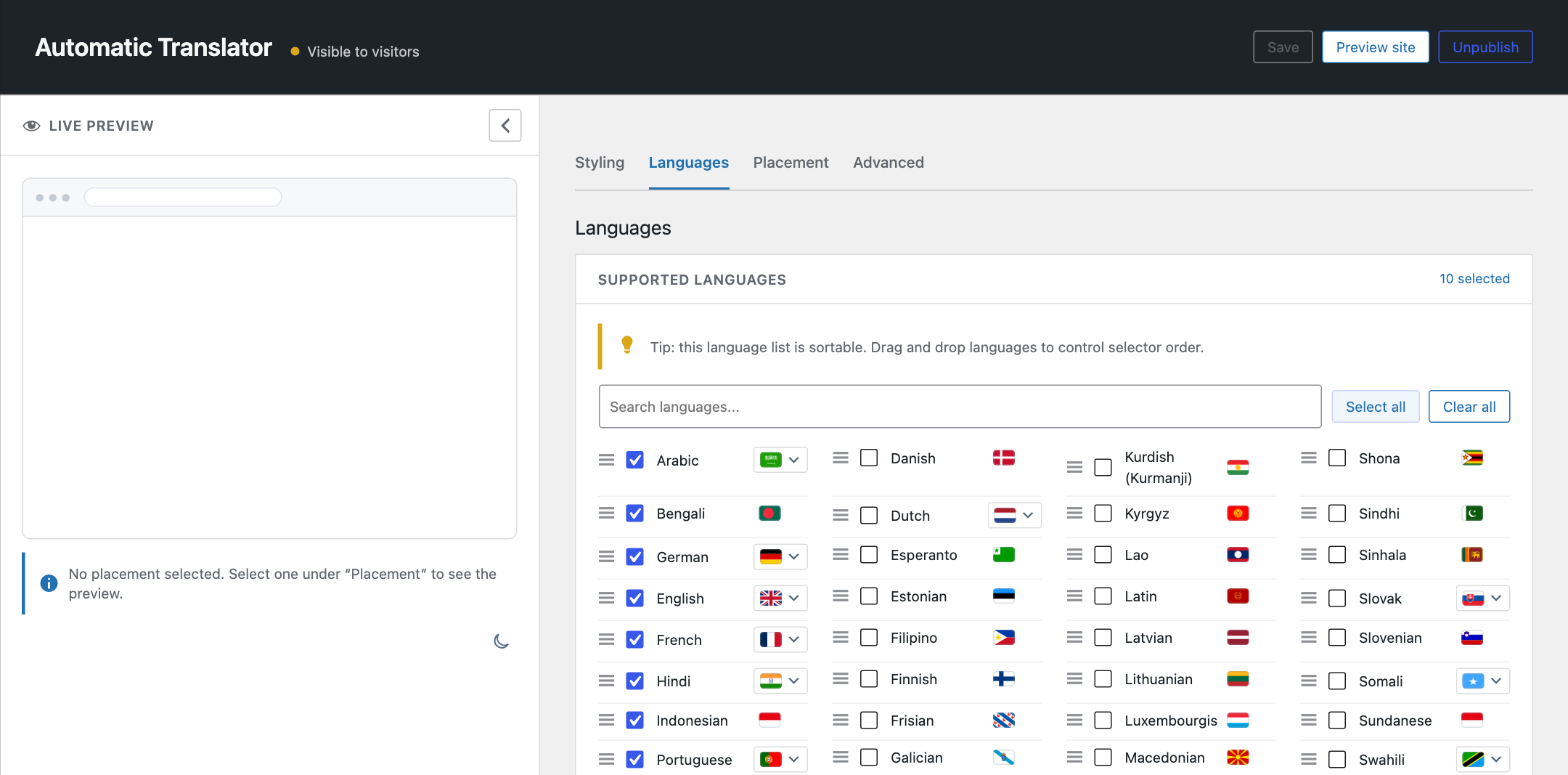
Task: Open the Dutch flag dropdown
Action: [x=1015, y=515]
